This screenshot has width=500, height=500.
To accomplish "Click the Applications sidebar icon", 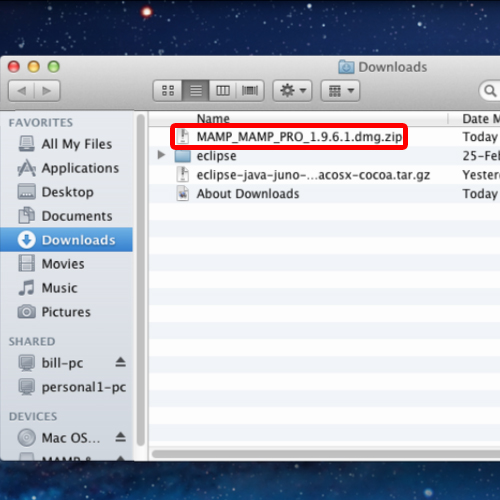I will [x=26, y=168].
